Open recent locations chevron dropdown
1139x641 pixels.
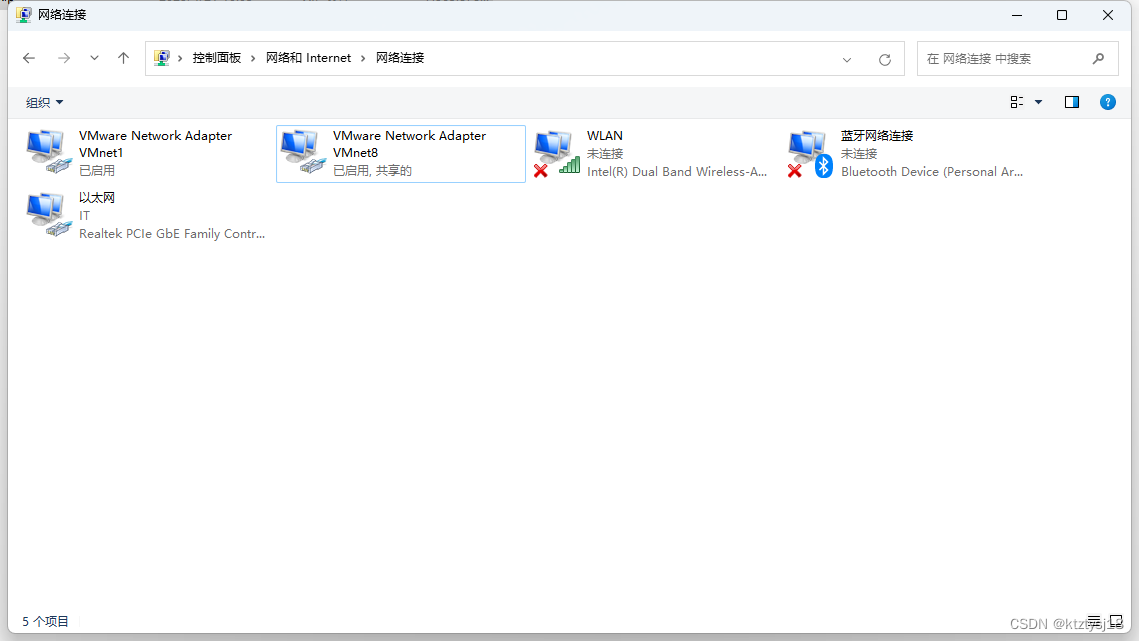point(94,58)
